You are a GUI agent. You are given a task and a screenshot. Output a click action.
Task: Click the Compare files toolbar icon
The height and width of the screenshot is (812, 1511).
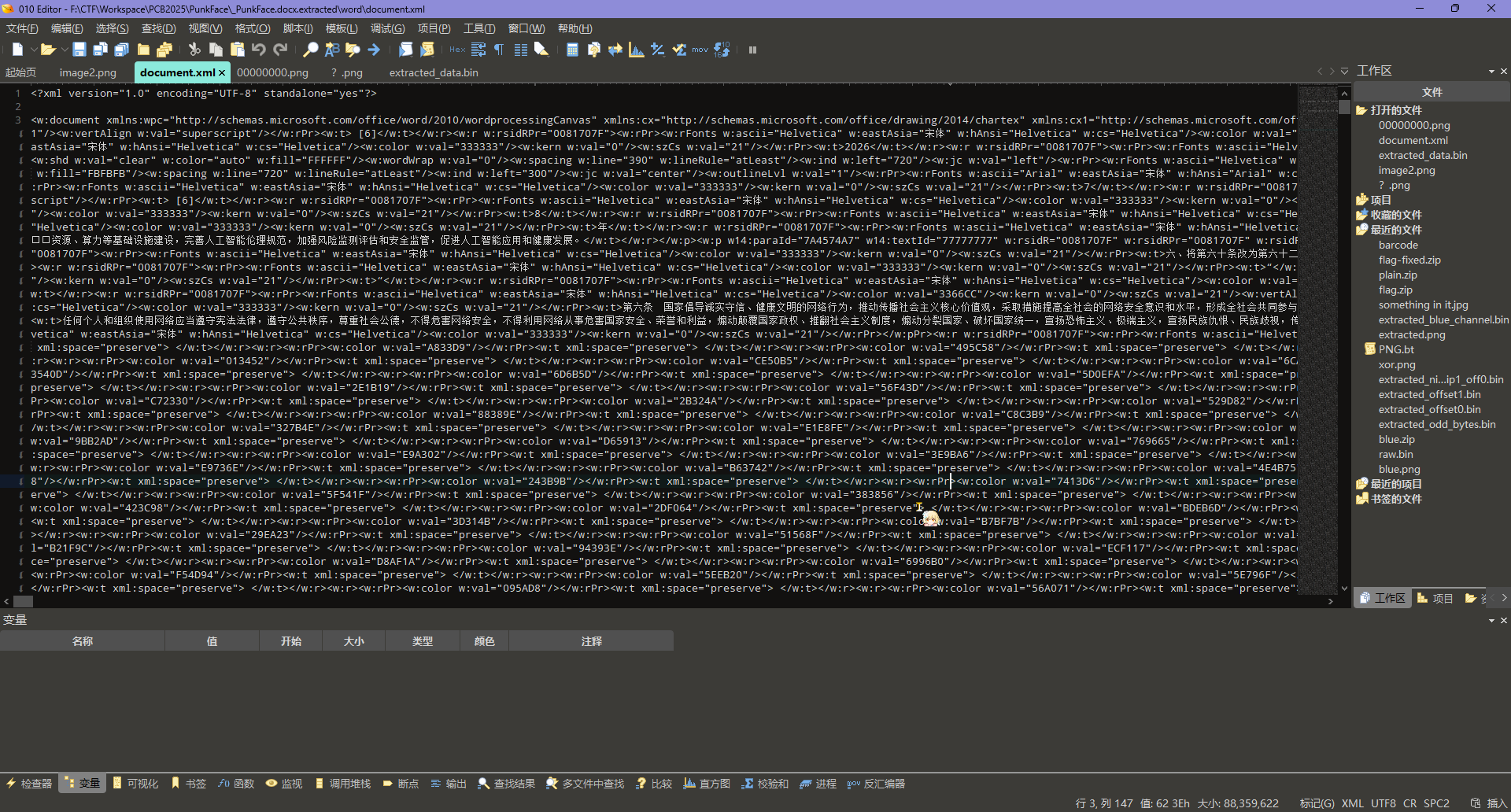(x=615, y=50)
